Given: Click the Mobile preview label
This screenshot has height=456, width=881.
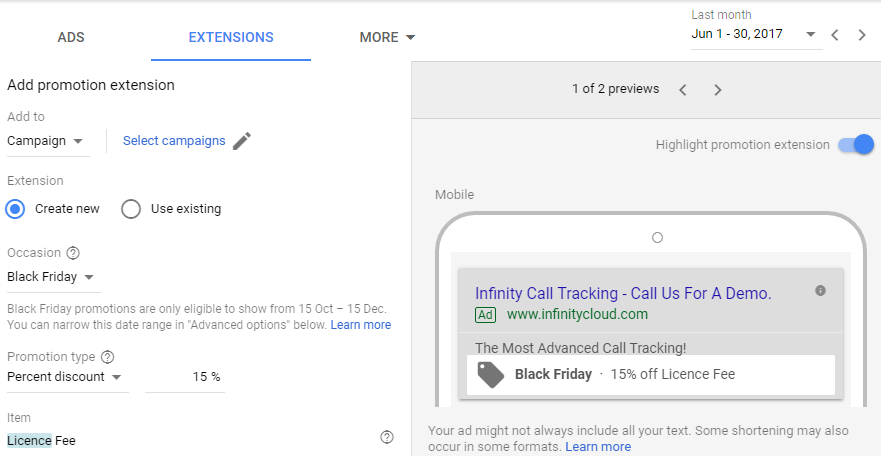Looking at the screenshot, I should click(455, 195).
